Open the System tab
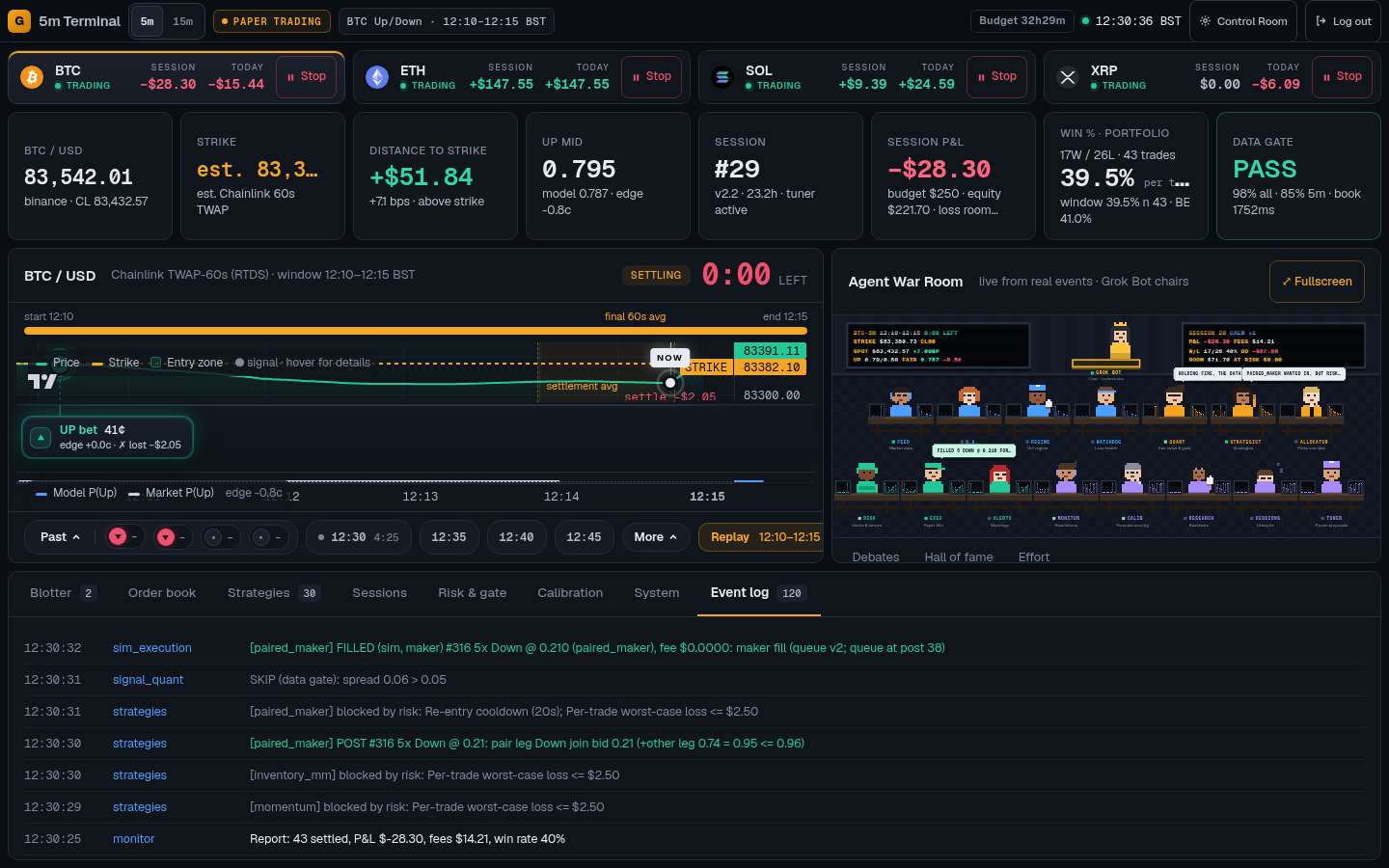 coord(657,593)
